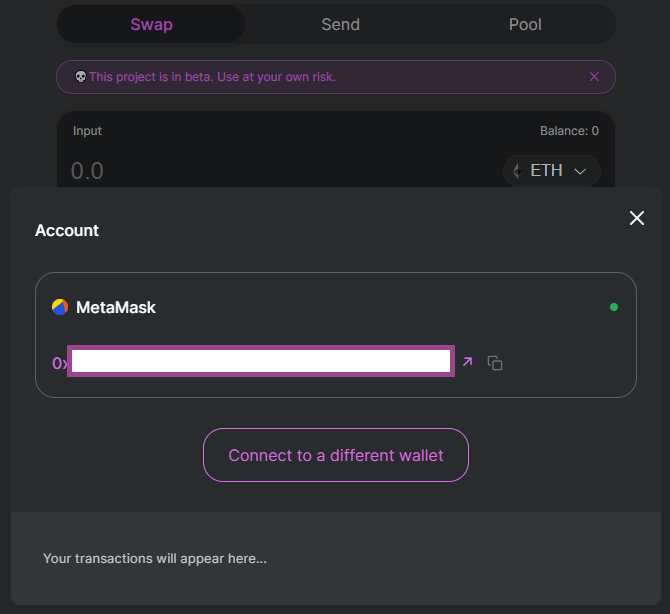670x614 pixels.
Task: Switch to the Pool tab
Action: tap(525, 24)
